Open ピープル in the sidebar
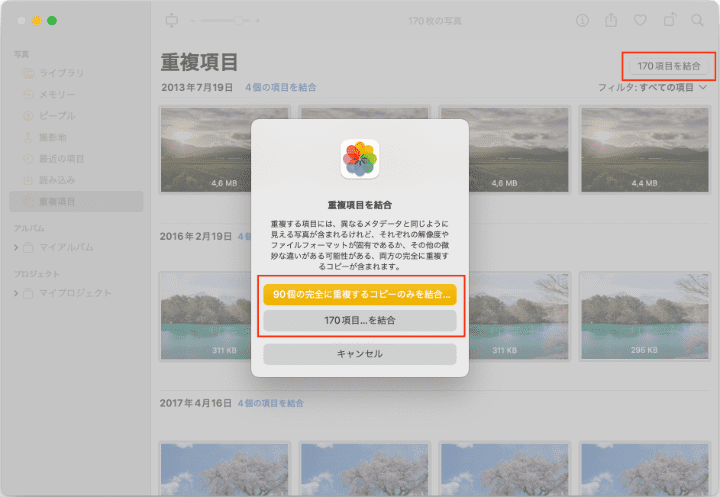Image resolution: width=720 pixels, height=497 pixels. (x=76, y=116)
